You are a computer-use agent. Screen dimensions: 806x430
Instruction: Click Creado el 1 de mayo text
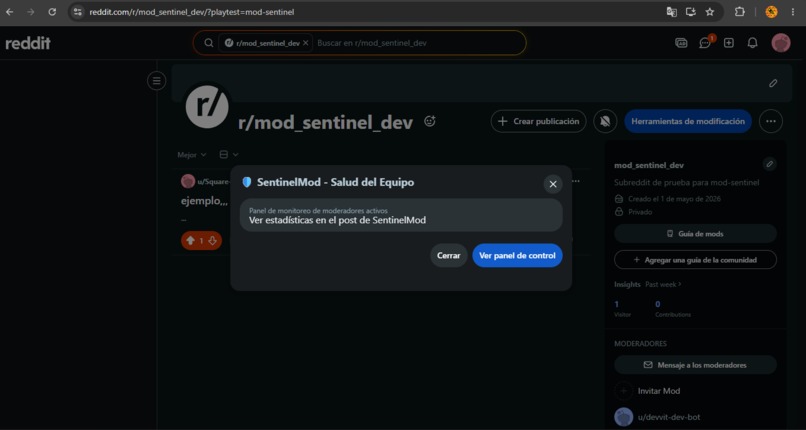(x=674, y=198)
